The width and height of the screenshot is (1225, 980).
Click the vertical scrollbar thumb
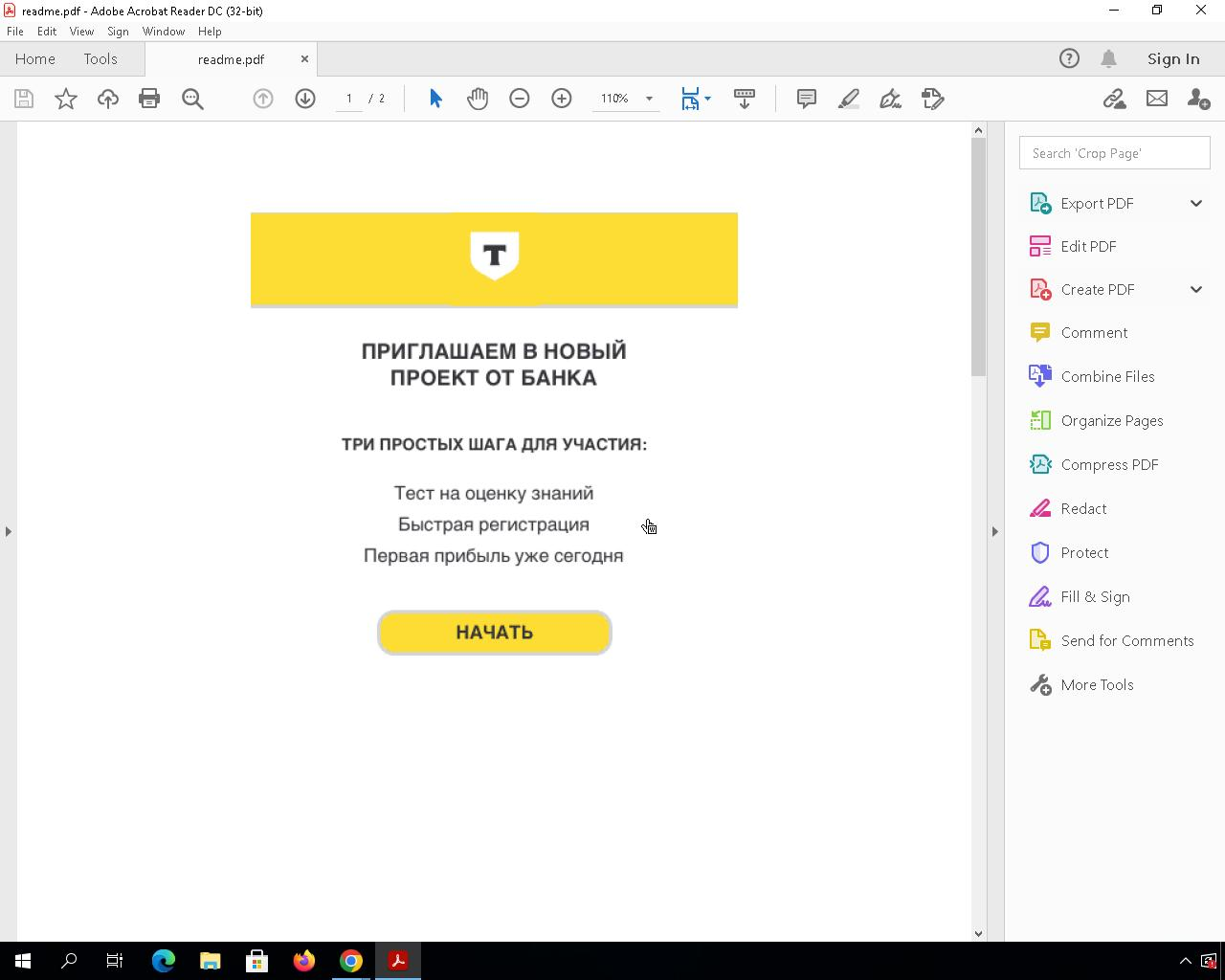pyautogui.click(x=978, y=256)
